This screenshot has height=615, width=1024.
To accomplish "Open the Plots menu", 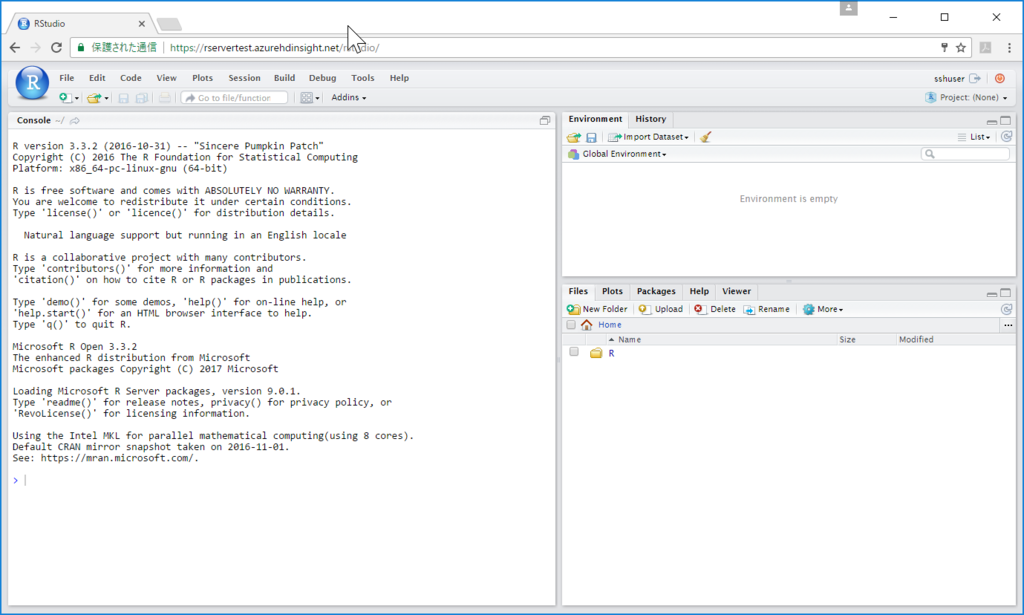I will (x=202, y=78).
